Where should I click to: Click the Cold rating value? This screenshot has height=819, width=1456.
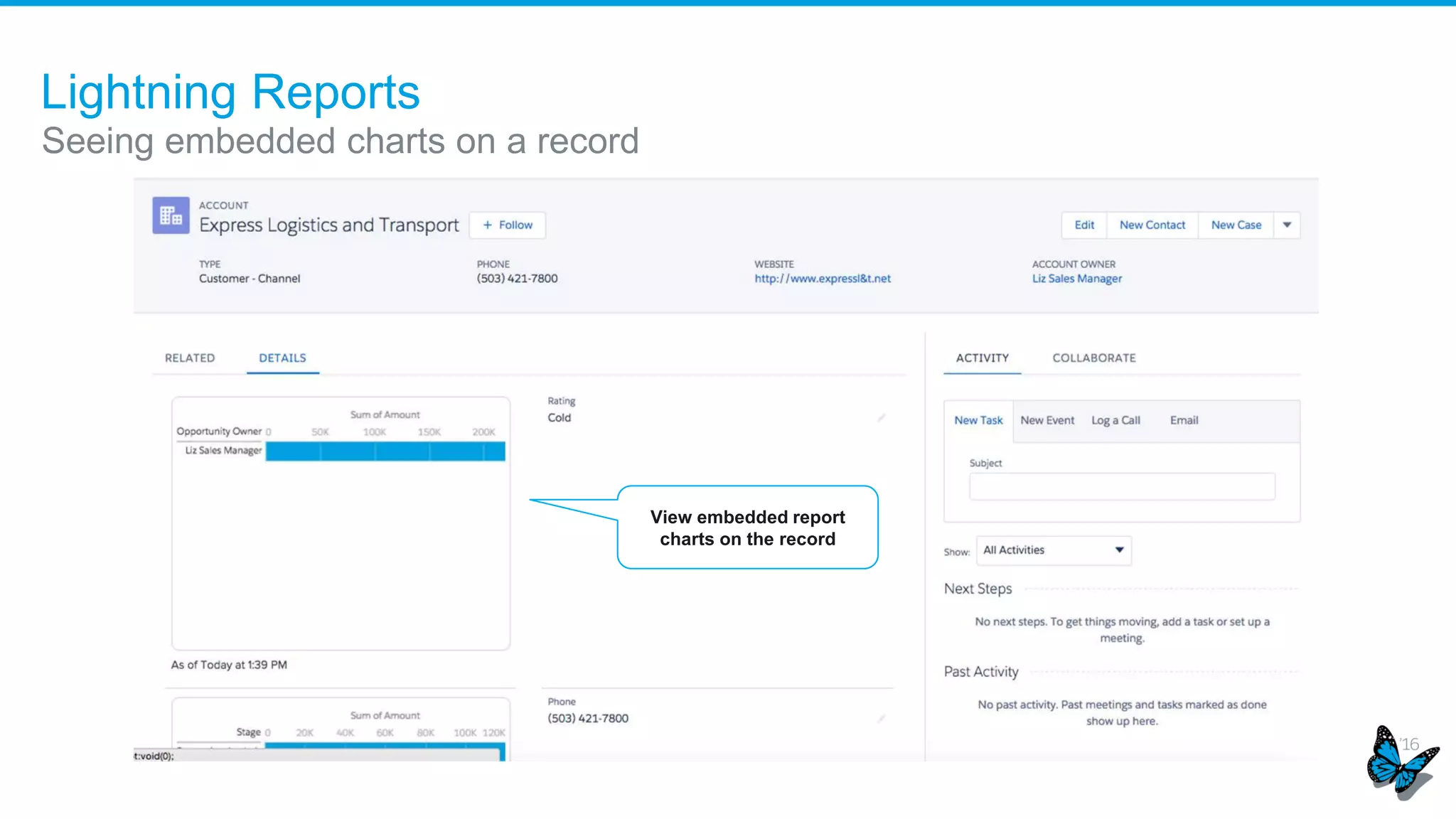(559, 418)
